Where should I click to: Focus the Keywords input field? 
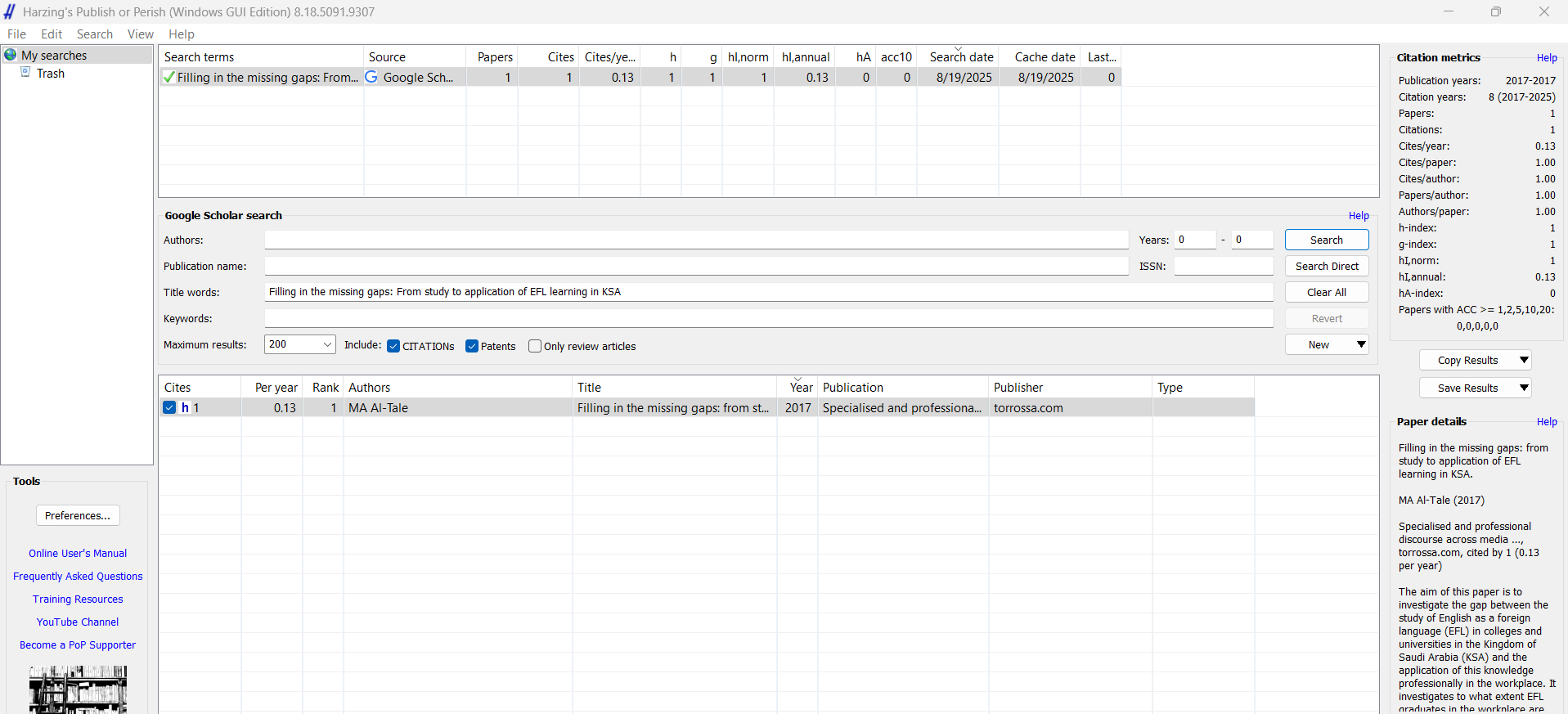click(x=768, y=318)
